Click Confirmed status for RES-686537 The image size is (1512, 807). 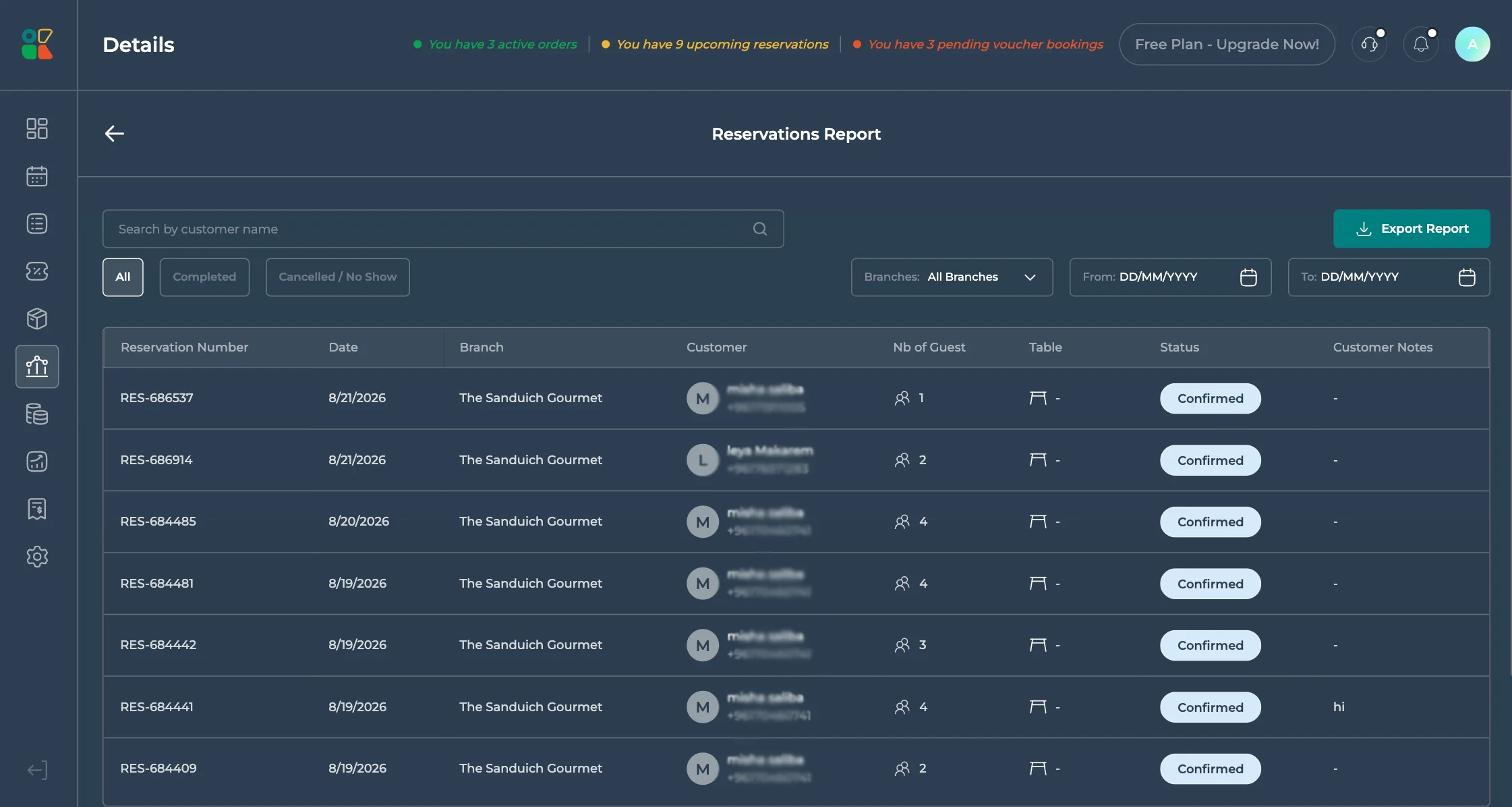1211,398
